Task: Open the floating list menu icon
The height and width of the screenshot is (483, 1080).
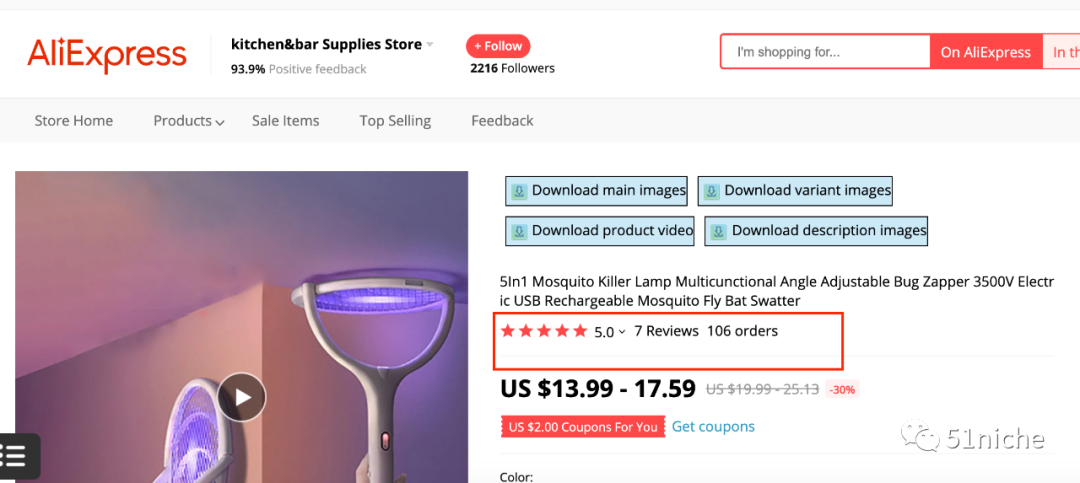Action: 15,456
